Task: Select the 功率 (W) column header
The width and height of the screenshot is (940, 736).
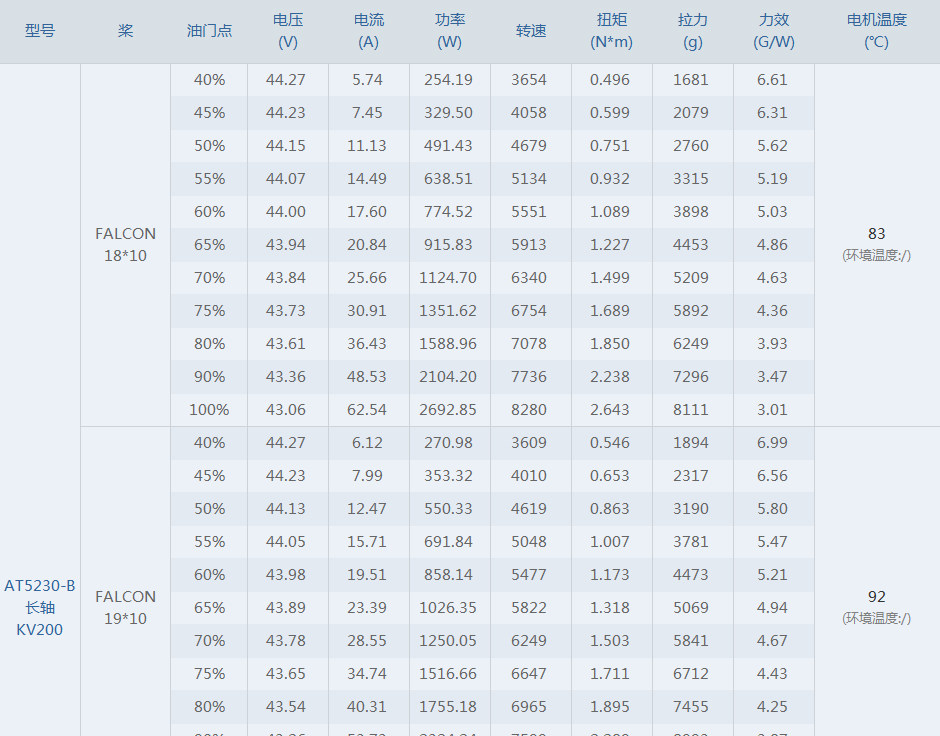Action: pyautogui.click(x=450, y=31)
